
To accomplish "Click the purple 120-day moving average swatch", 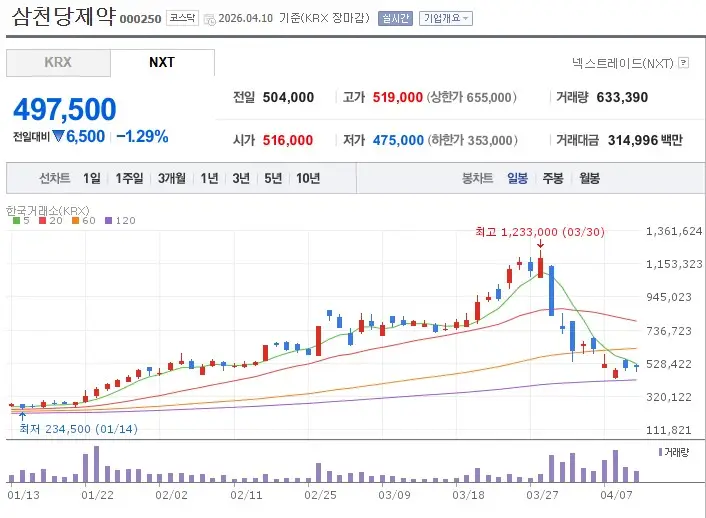I will (108, 221).
